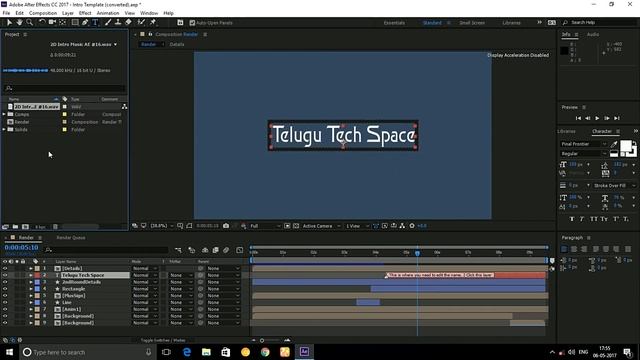Open the Active Camera dropdown
Viewport: 640px width, 360px height.
pos(321,226)
